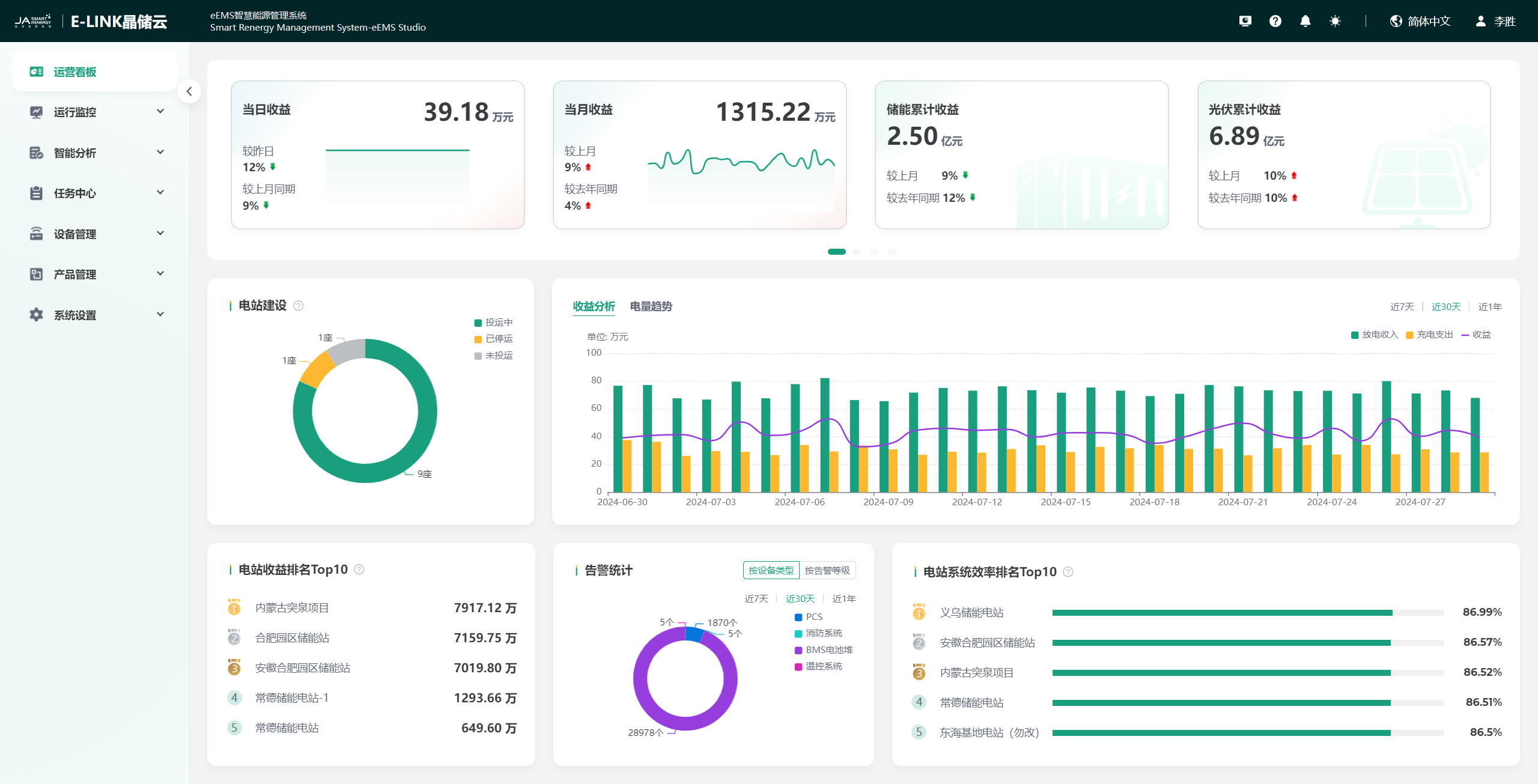Open the help question mark icon
Screen dimensions: 1538x784
point(1275,22)
